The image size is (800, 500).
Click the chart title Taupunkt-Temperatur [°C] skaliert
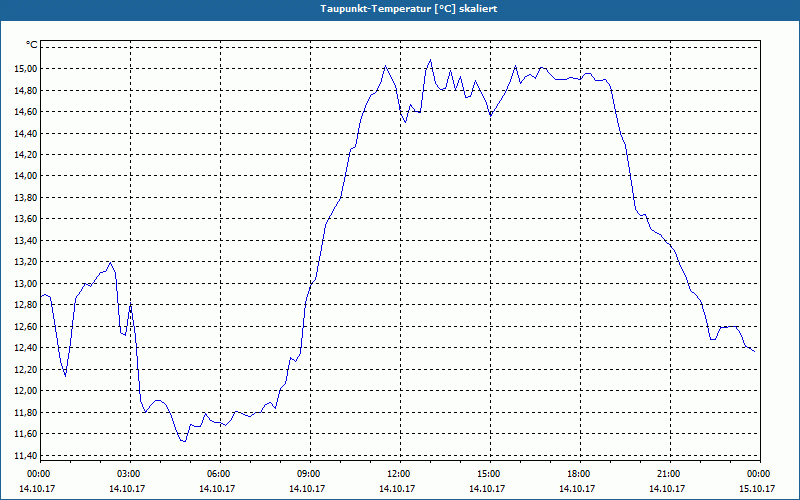[x=409, y=9]
